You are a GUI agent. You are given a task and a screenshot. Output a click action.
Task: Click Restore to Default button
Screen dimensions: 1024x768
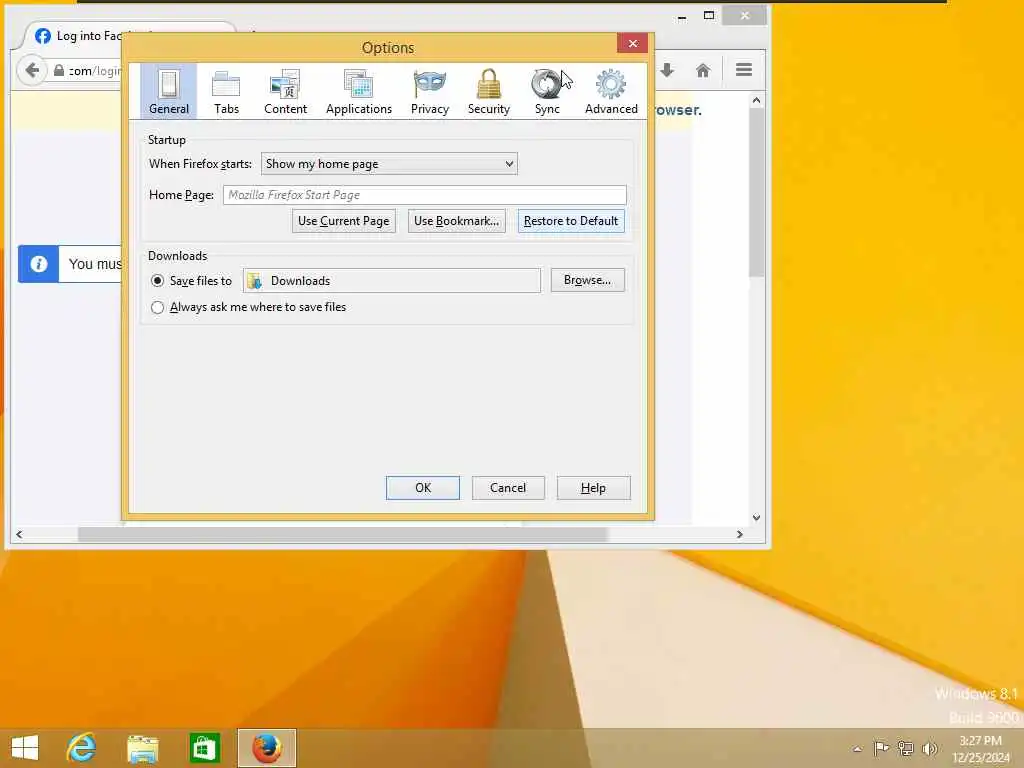(x=571, y=221)
